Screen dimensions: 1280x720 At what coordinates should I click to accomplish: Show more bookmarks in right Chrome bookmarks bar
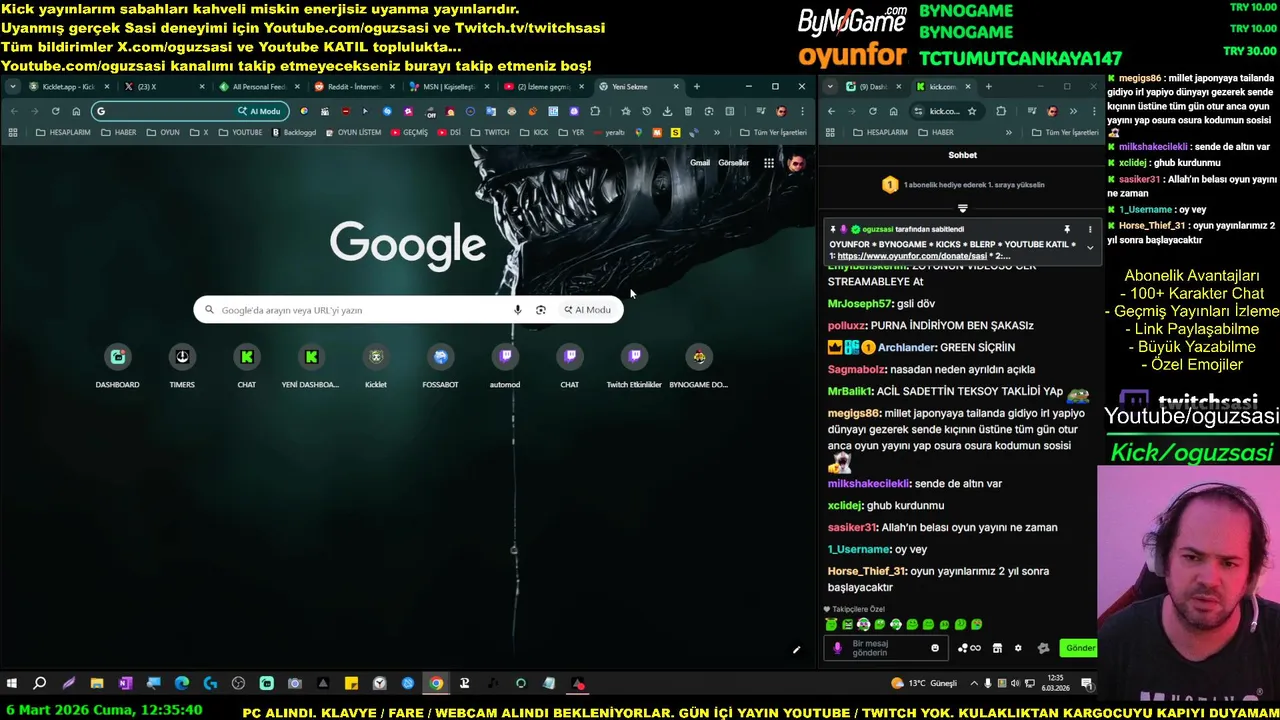coord(1008,132)
